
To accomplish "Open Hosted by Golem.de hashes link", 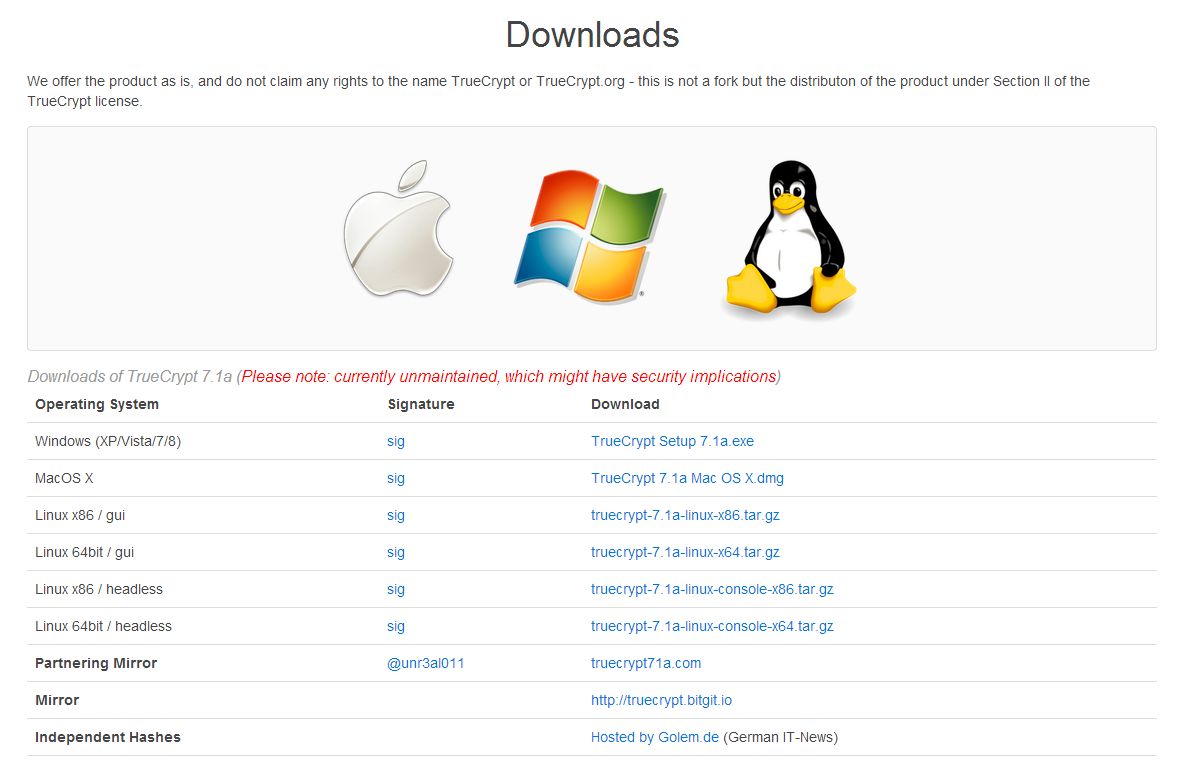I will pyautogui.click(x=655, y=737).
